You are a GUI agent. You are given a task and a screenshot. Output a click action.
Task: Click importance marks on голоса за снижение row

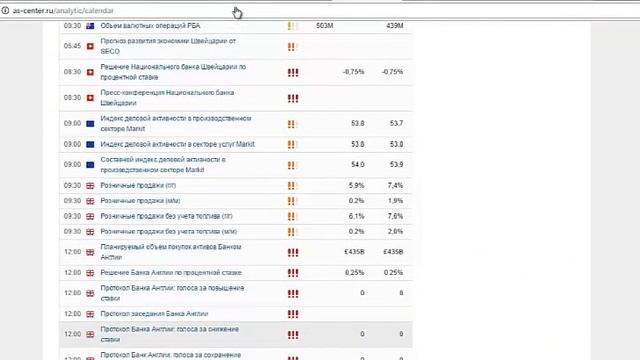coord(293,335)
